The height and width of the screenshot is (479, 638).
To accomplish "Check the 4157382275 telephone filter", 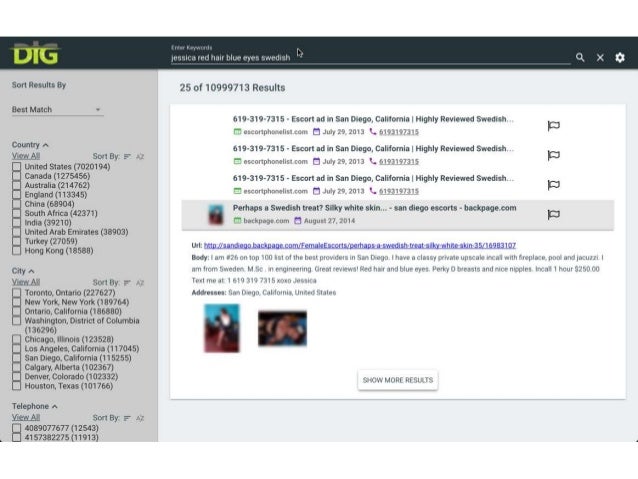I will [x=16, y=437].
